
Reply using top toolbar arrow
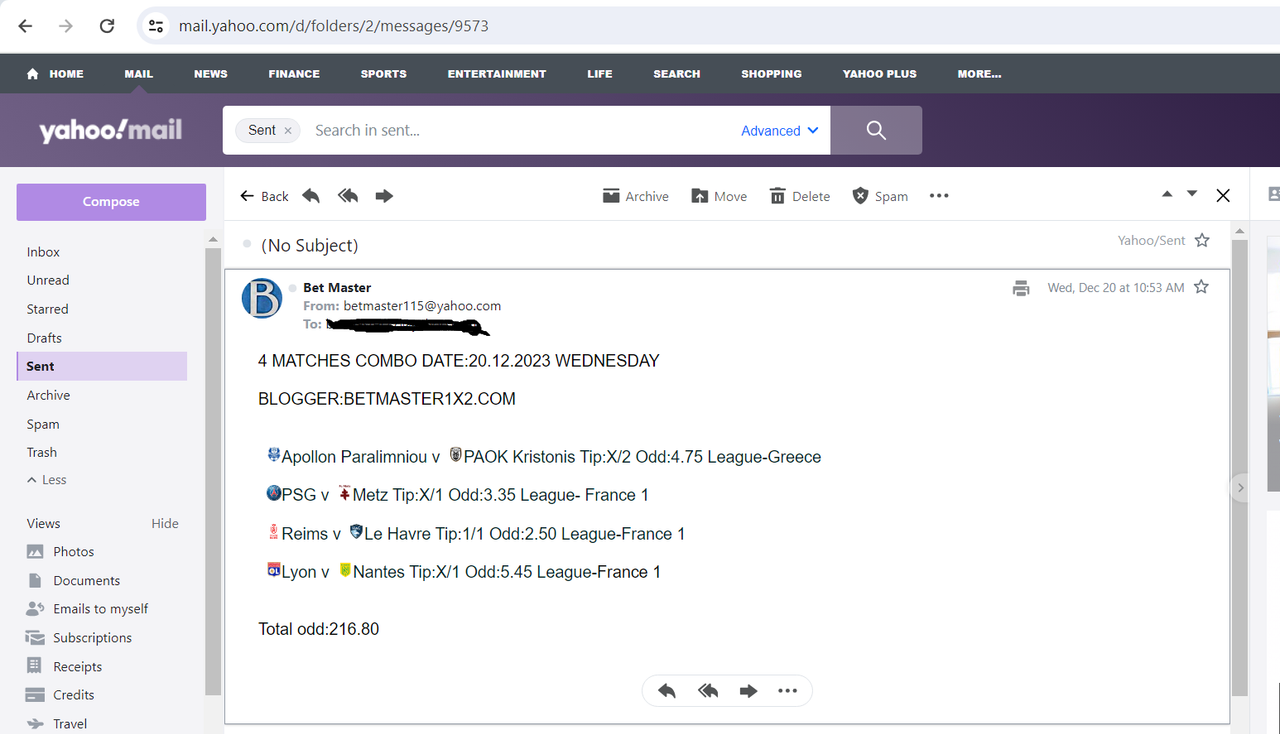[311, 196]
